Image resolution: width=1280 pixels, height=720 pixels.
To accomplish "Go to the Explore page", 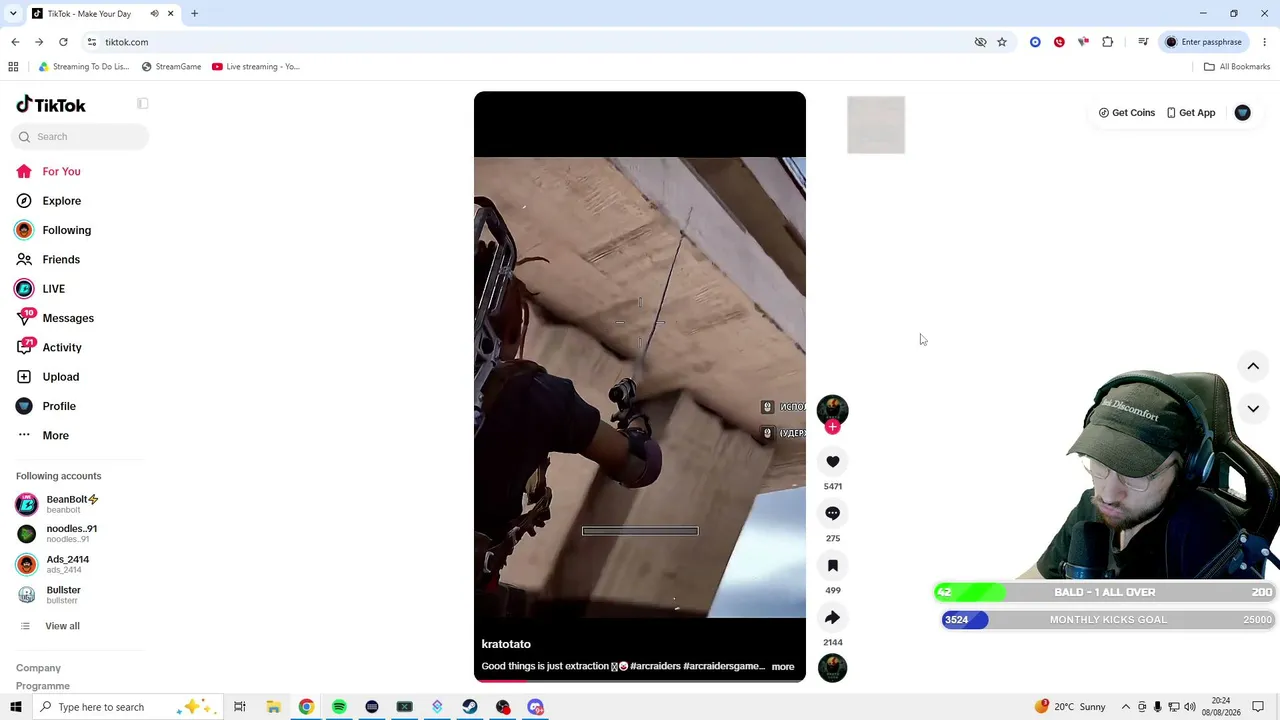I will (61, 201).
